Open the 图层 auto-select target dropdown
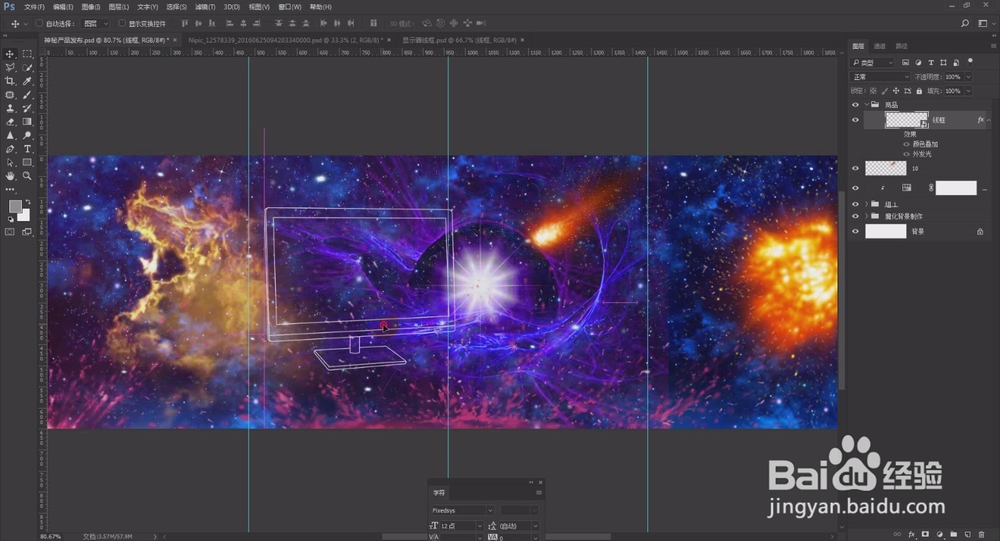The height and width of the screenshot is (541, 1000). click(96, 24)
